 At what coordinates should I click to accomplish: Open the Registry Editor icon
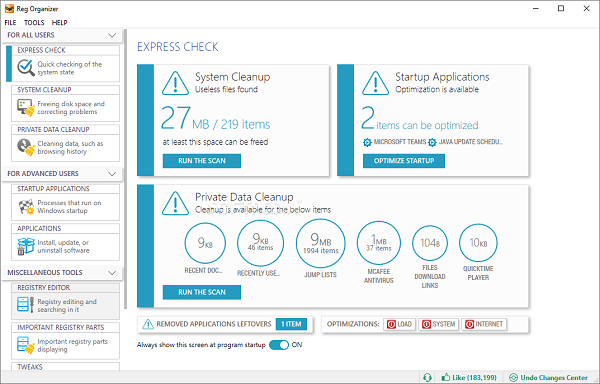click(x=26, y=305)
